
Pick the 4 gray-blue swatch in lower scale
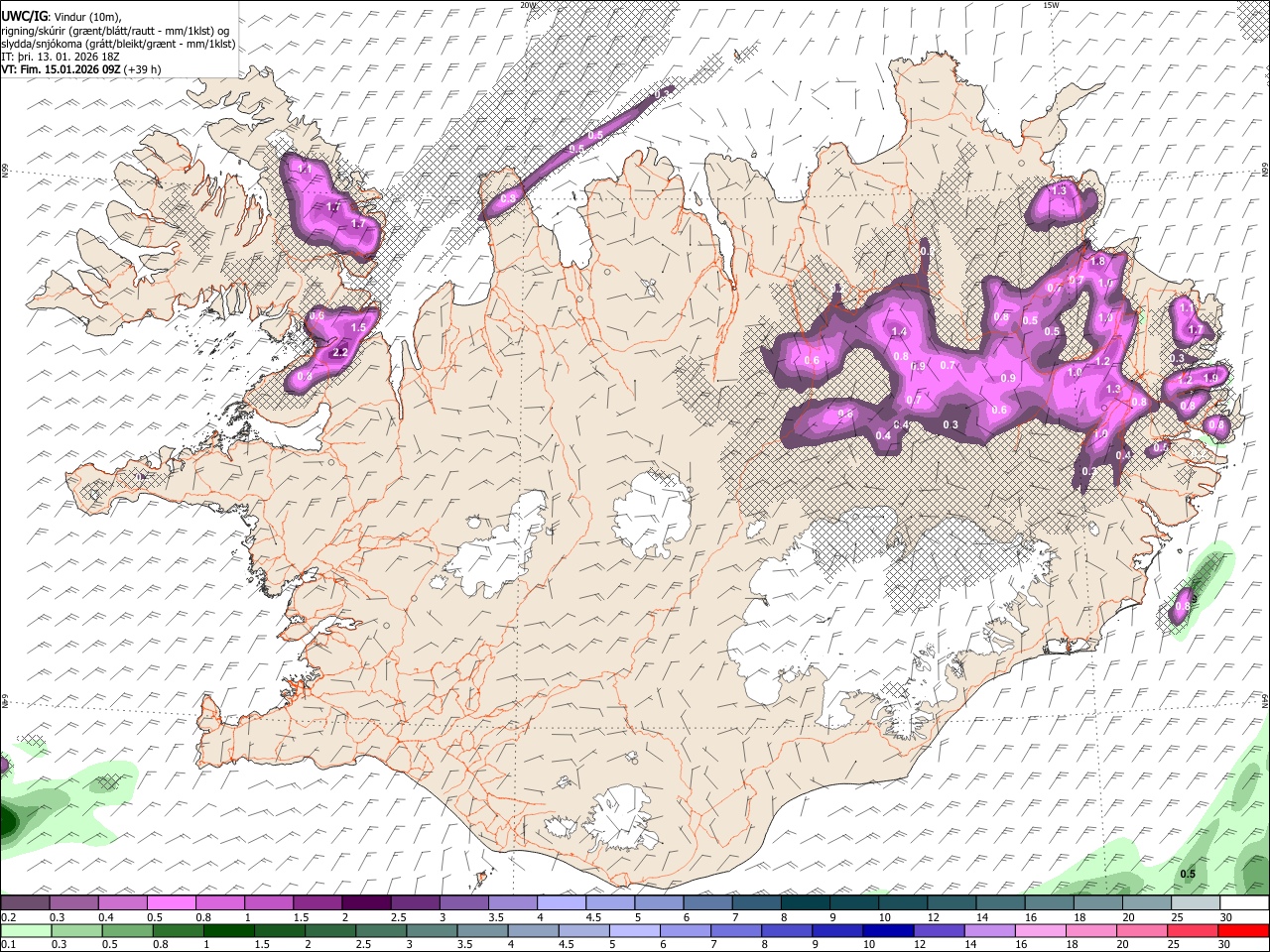coord(534,931)
